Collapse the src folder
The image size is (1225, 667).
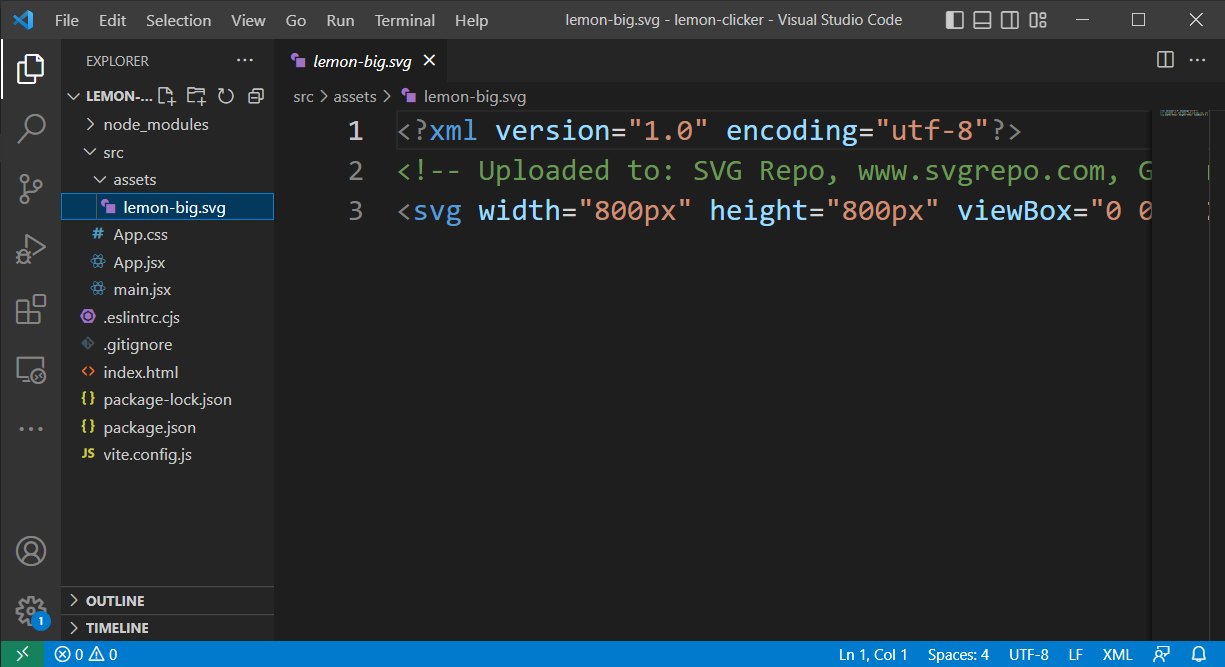tap(167, 153)
